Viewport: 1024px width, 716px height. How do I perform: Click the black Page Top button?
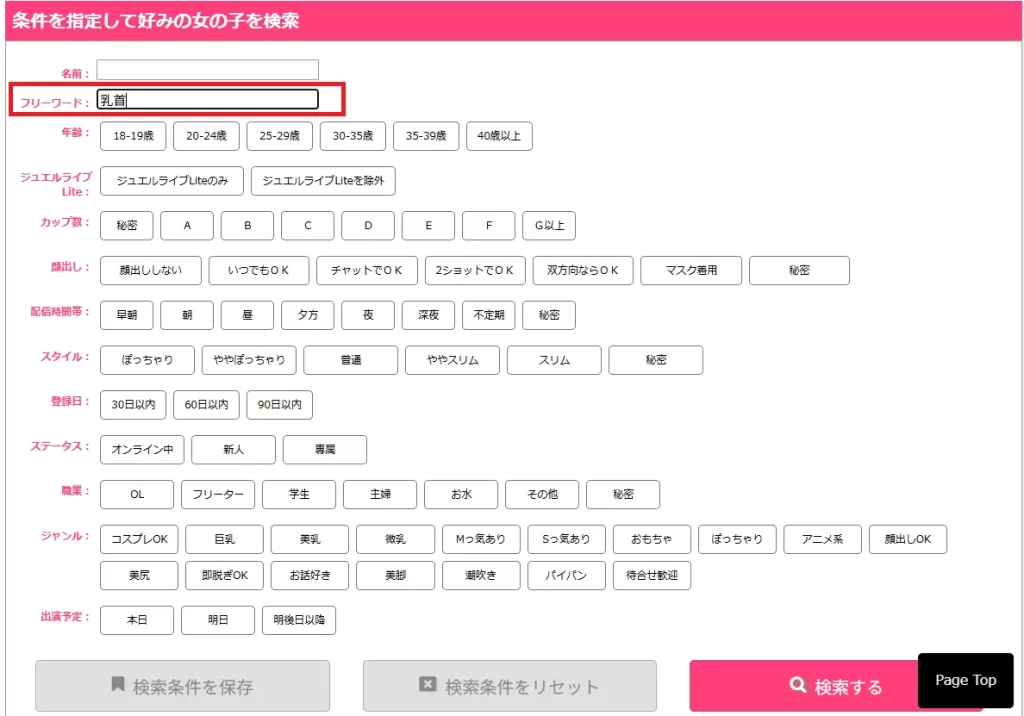click(965, 680)
